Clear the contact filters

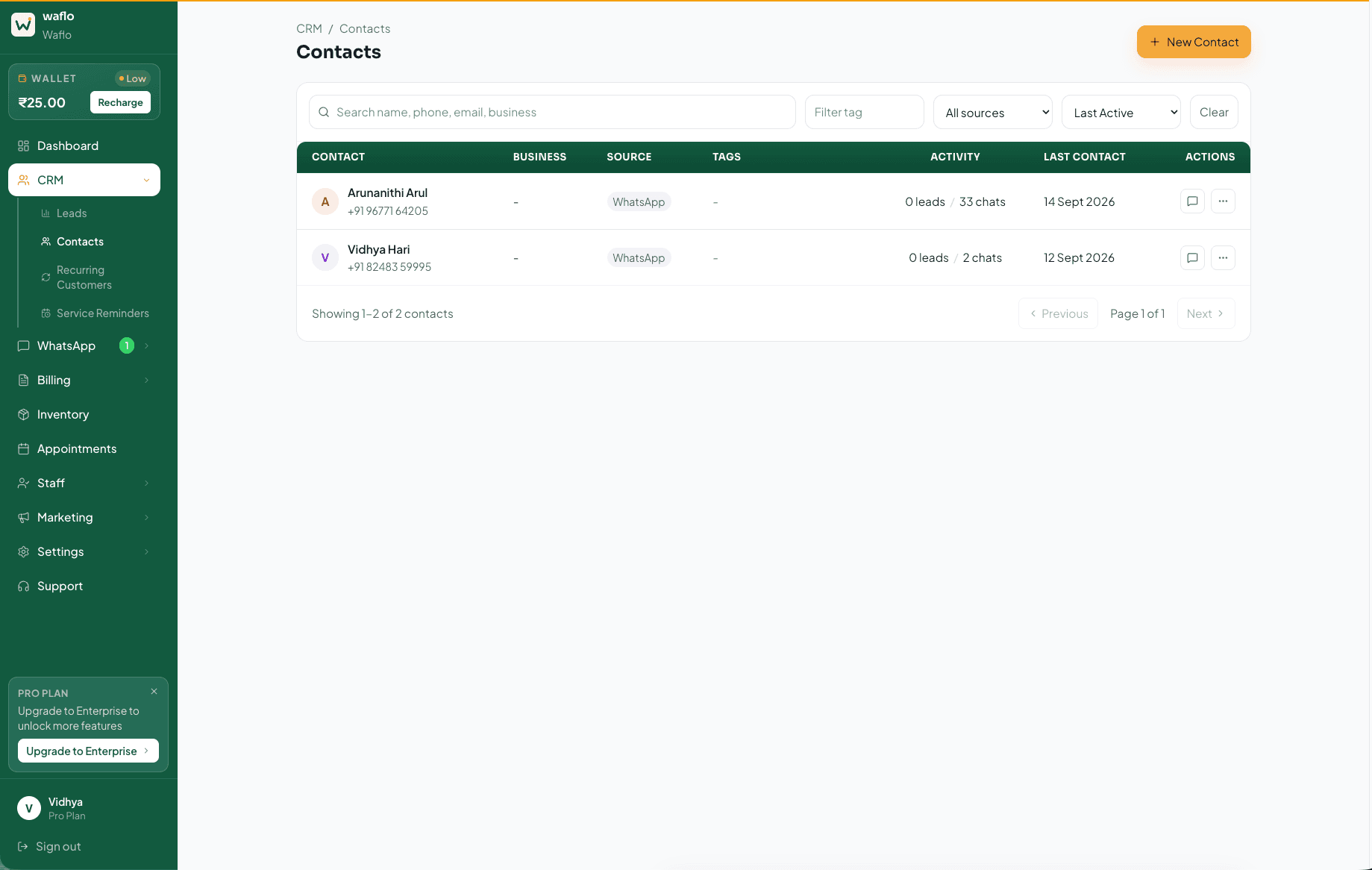[x=1214, y=112]
